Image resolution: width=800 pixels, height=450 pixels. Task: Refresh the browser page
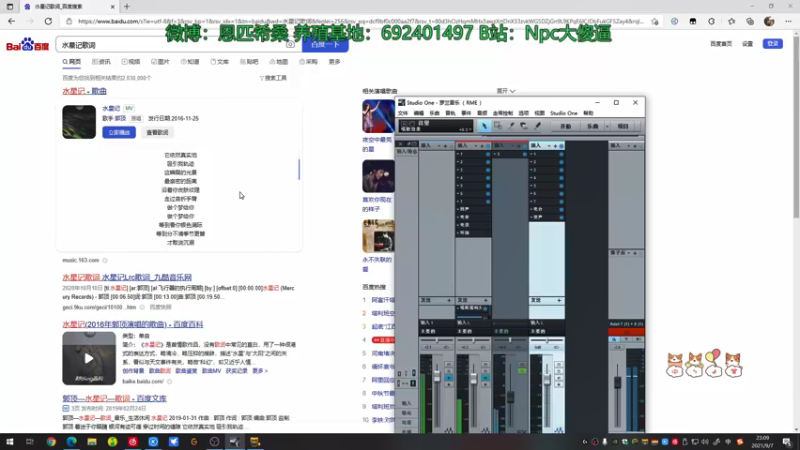click(x=48, y=21)
